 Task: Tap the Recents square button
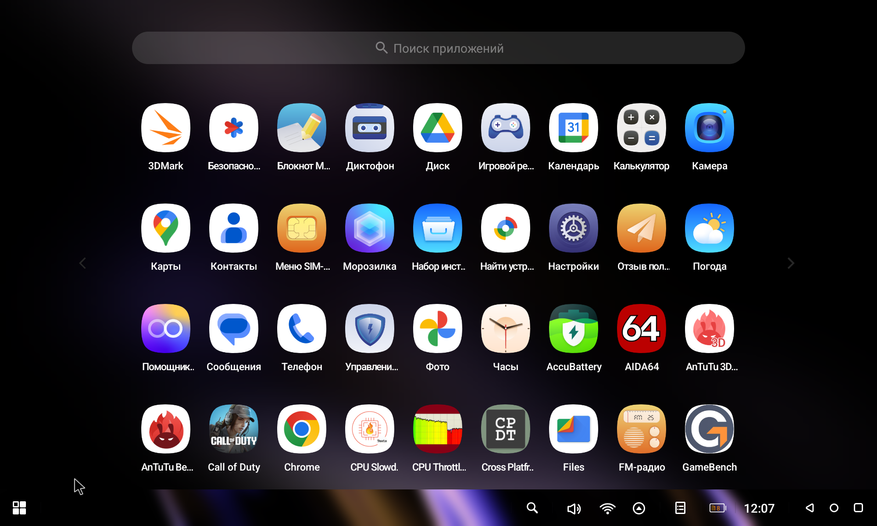[859, 508]
